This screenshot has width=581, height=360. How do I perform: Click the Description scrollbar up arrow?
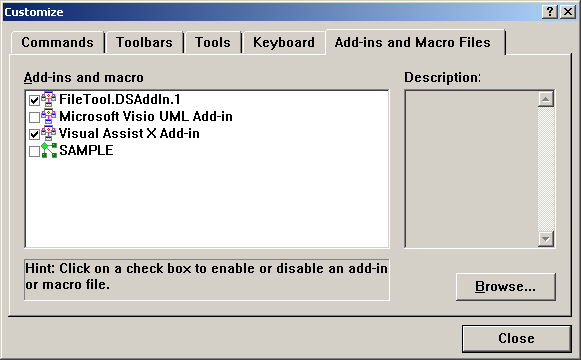546,99
